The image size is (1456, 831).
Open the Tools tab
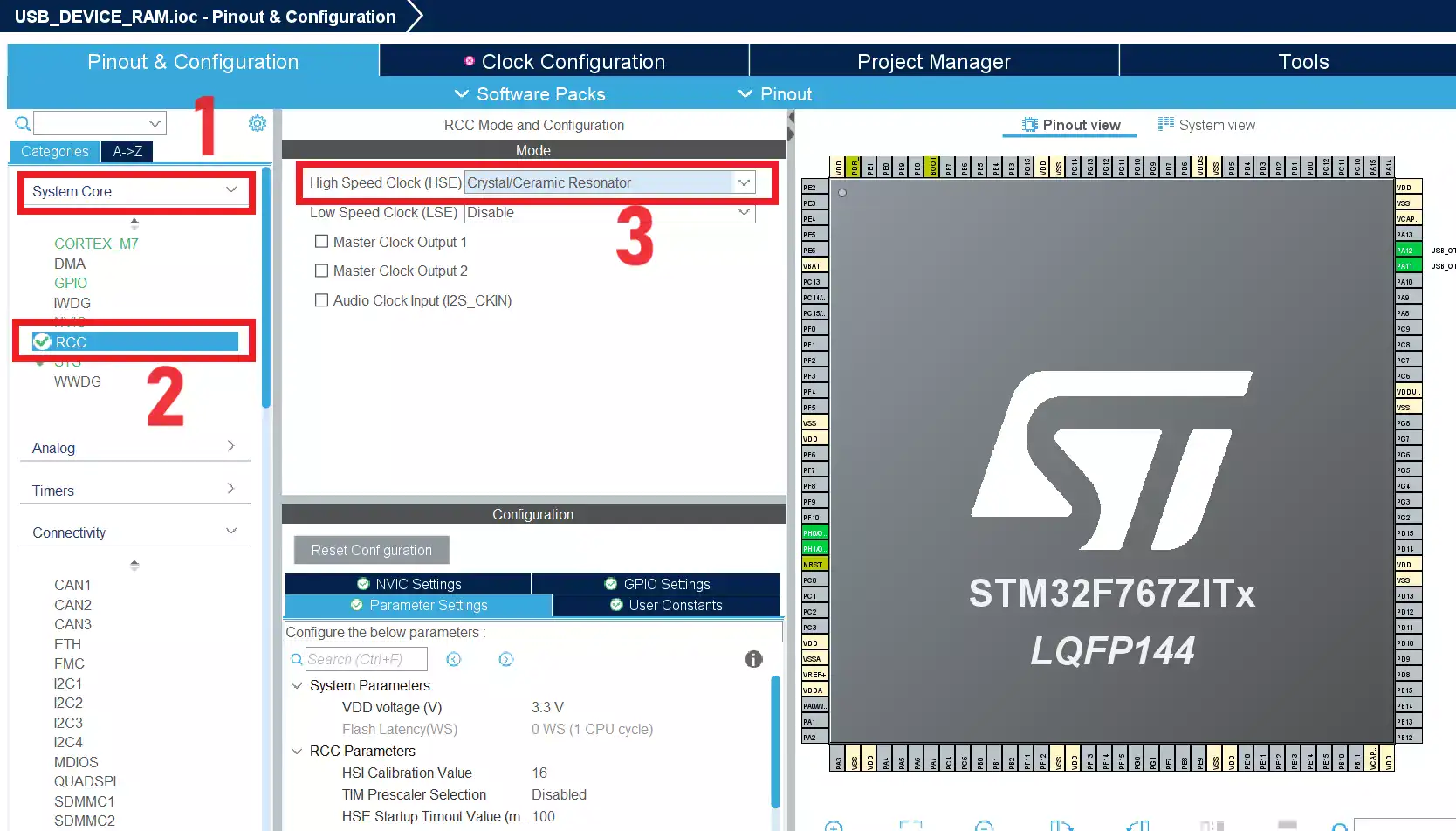[1303, 61]
